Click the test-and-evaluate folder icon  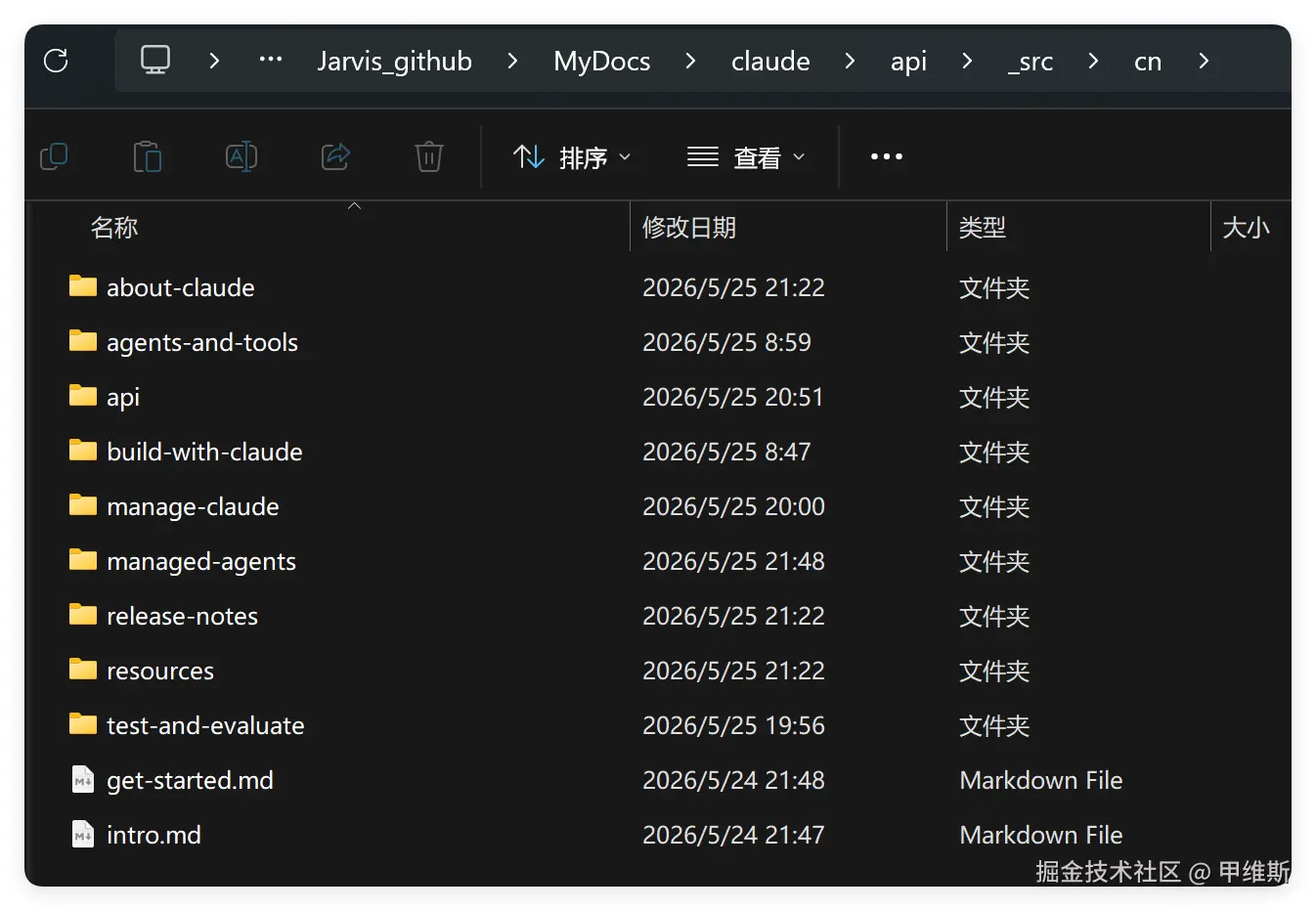[83, 724]
